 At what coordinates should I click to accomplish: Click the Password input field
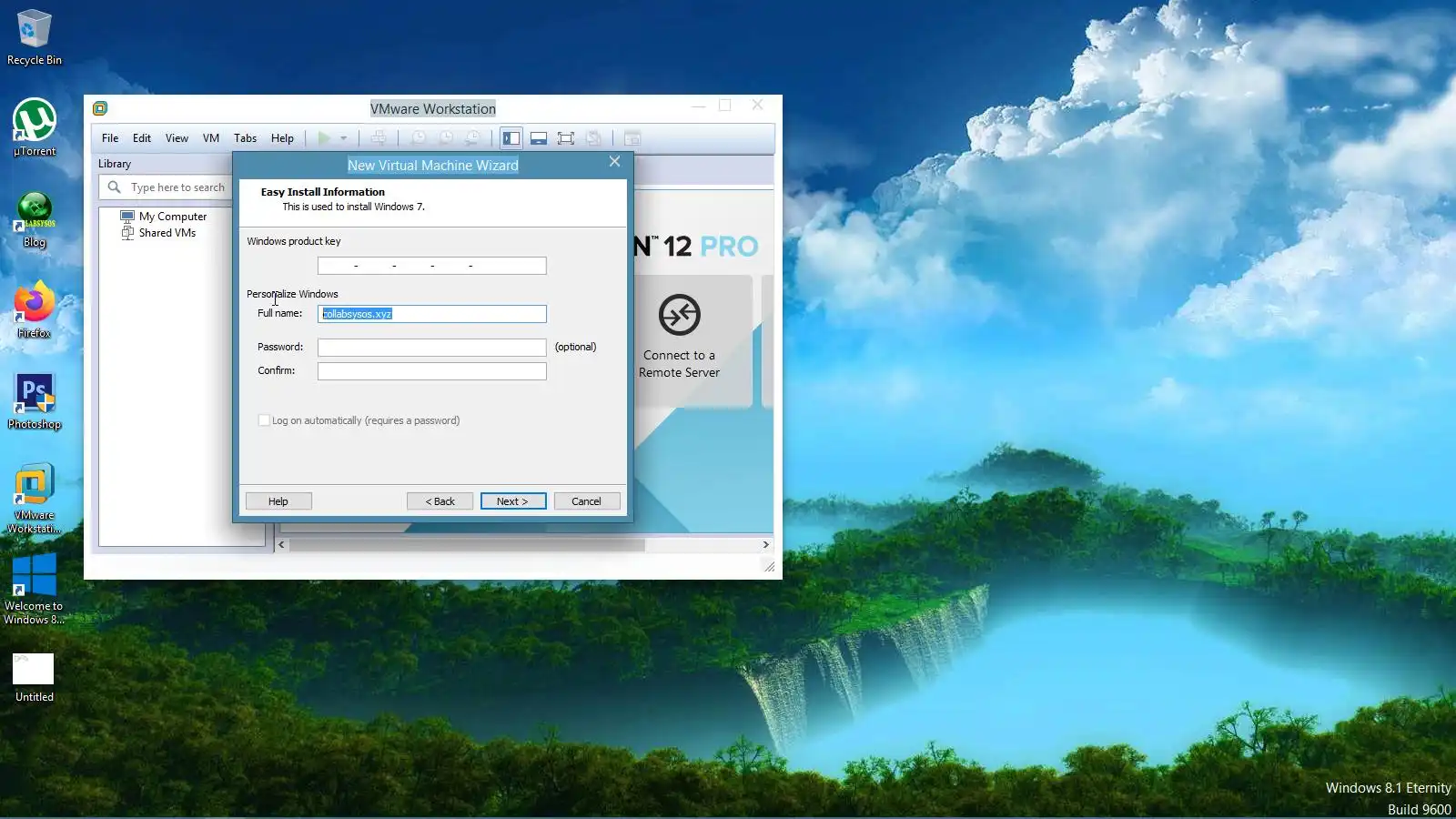[432, 348]
